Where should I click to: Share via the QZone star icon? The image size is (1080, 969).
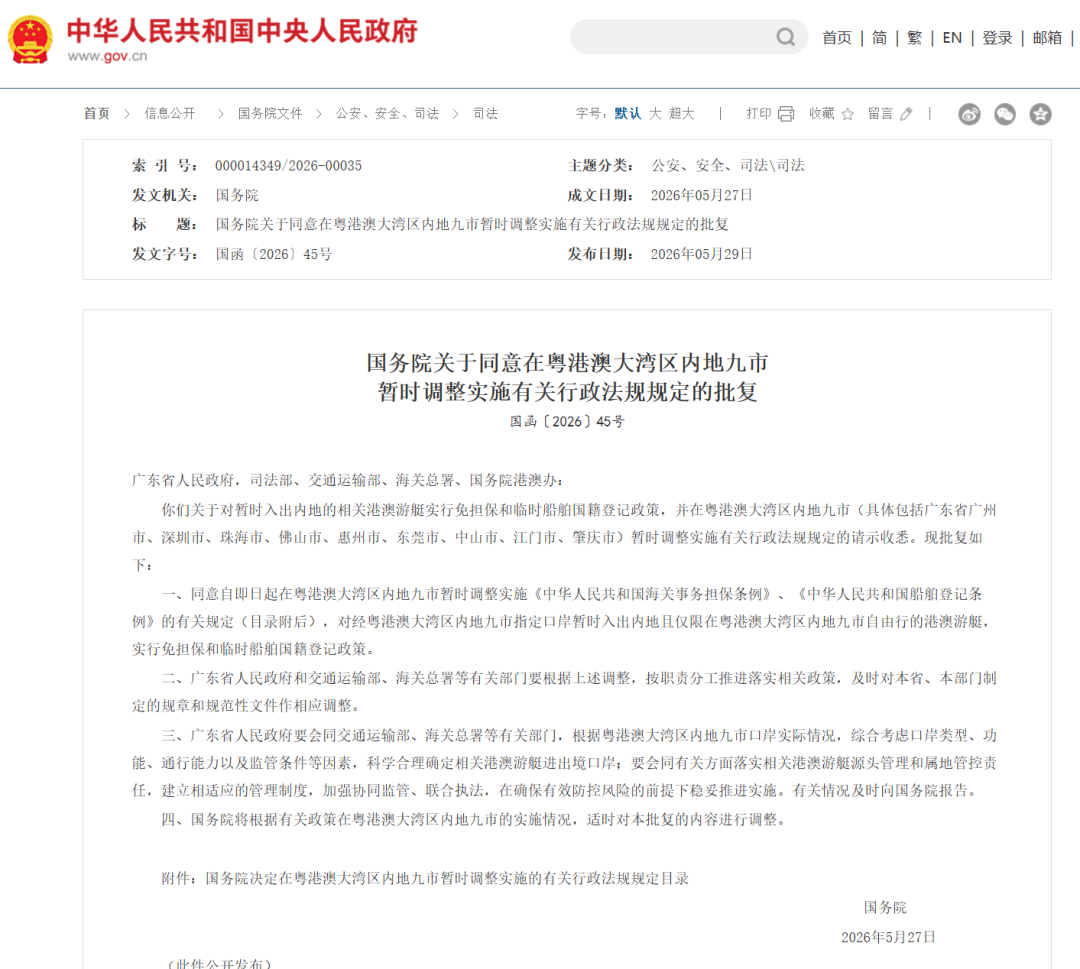click(1041, 114)
